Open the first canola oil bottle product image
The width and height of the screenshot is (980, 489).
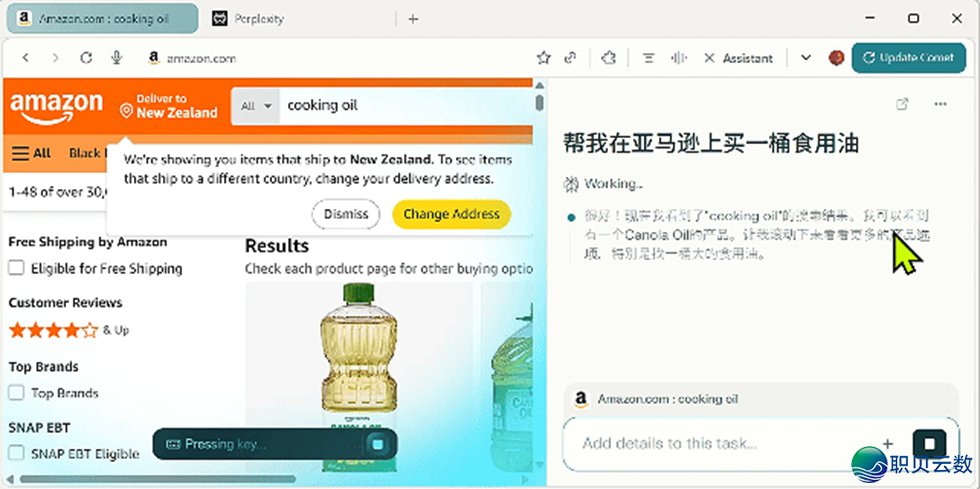tap(359, 377)
